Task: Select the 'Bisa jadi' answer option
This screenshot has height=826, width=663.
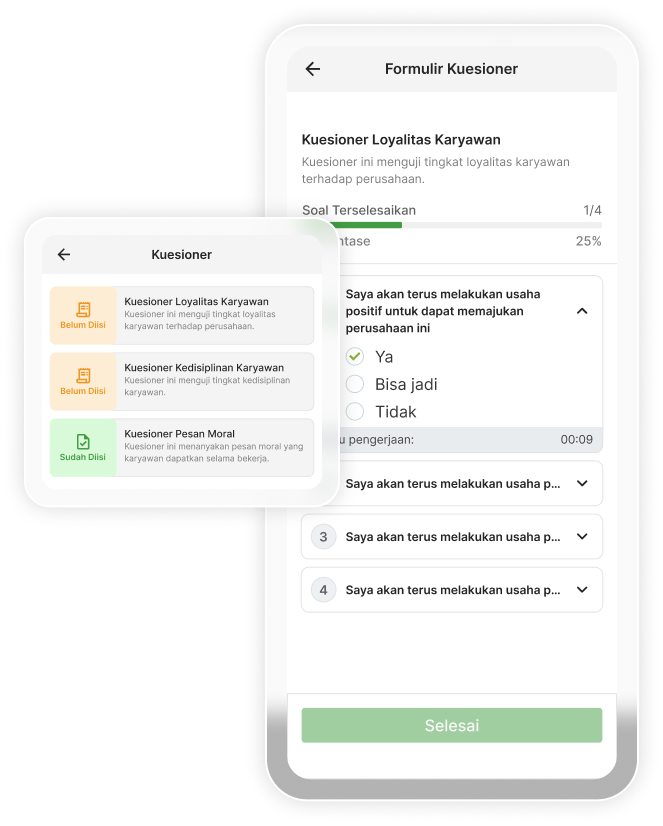Action: pos(355,384)
